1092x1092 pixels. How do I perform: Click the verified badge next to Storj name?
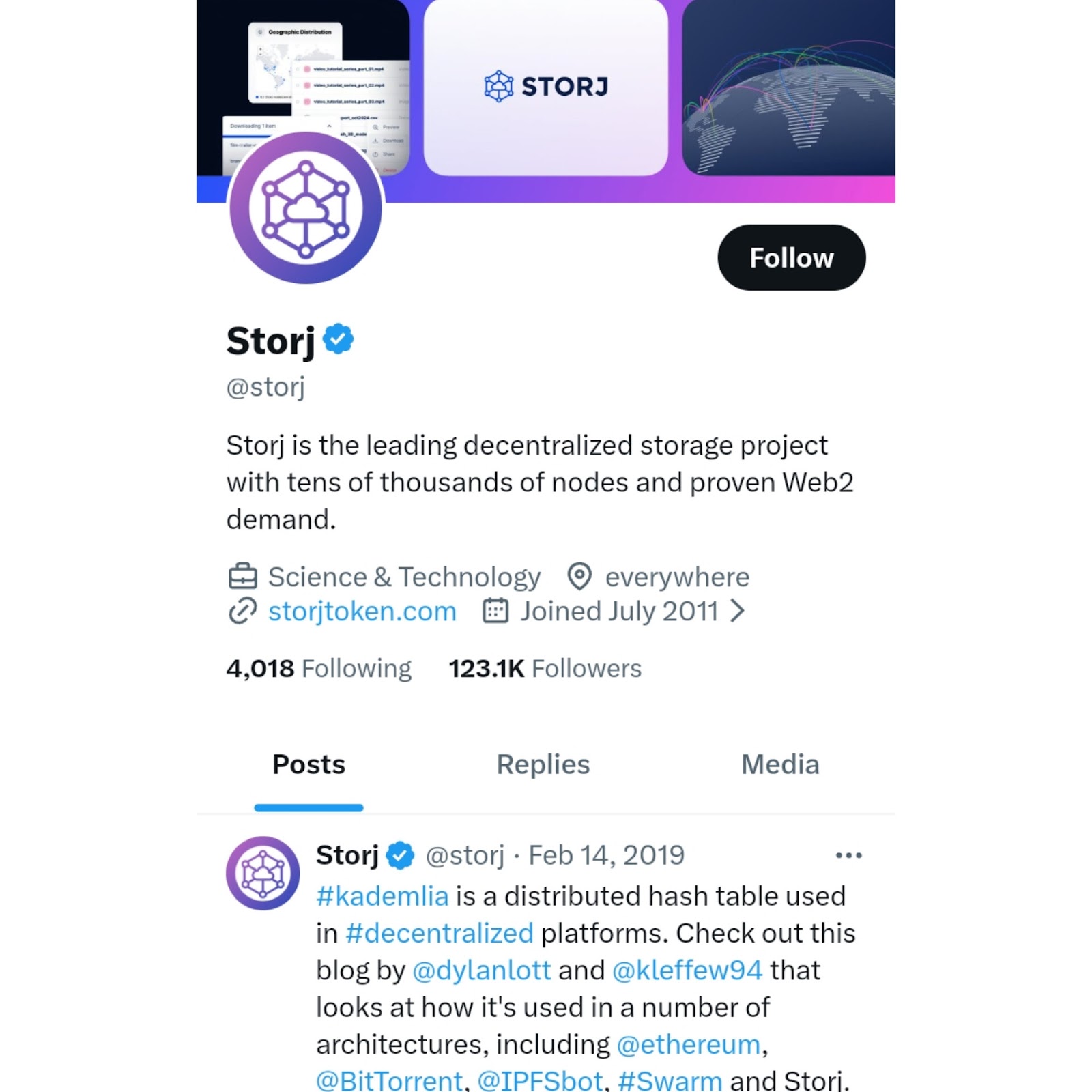coord(338,339)
